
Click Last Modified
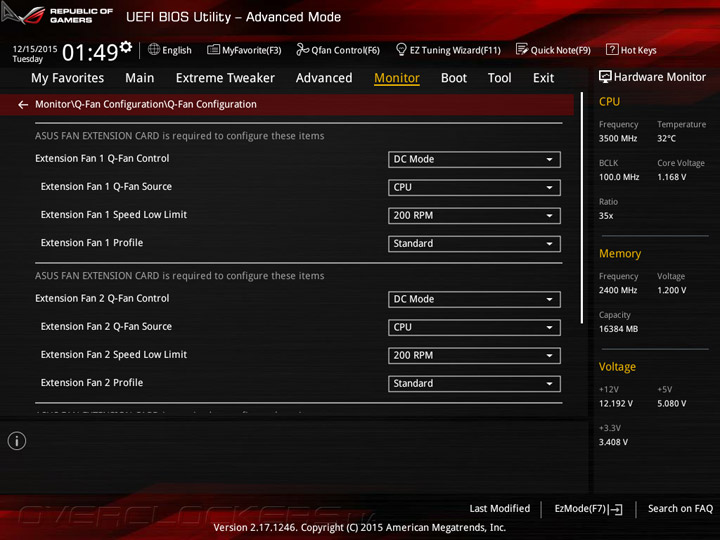point(500,508)
